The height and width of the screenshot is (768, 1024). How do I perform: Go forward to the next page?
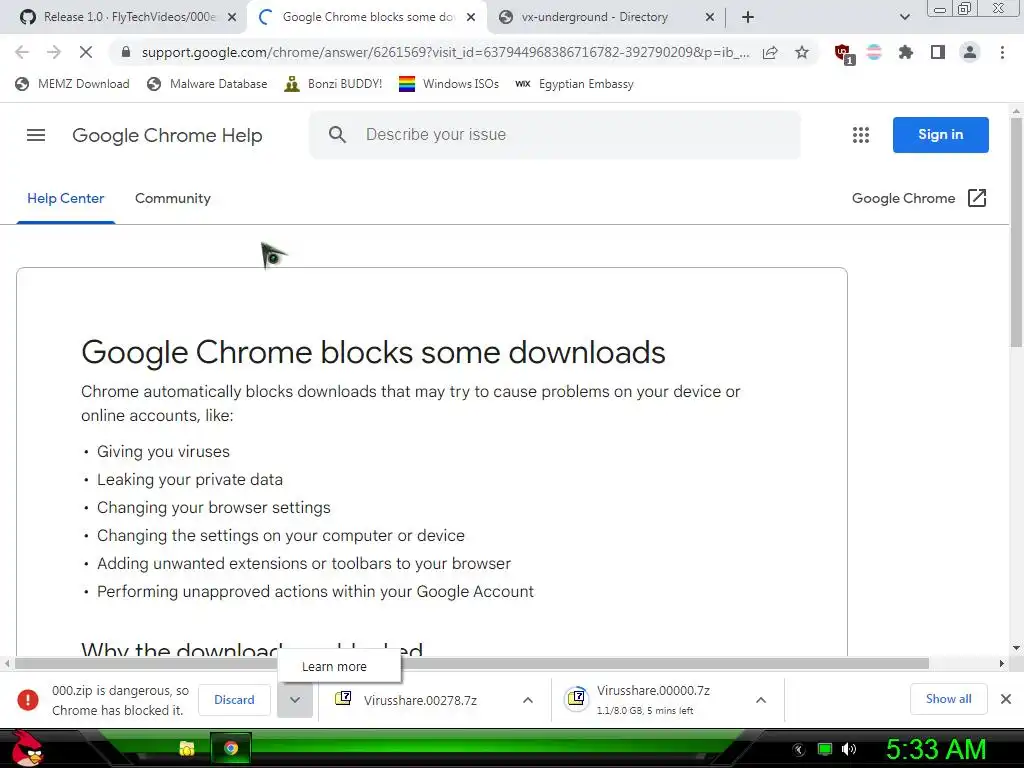pos(54,52)
